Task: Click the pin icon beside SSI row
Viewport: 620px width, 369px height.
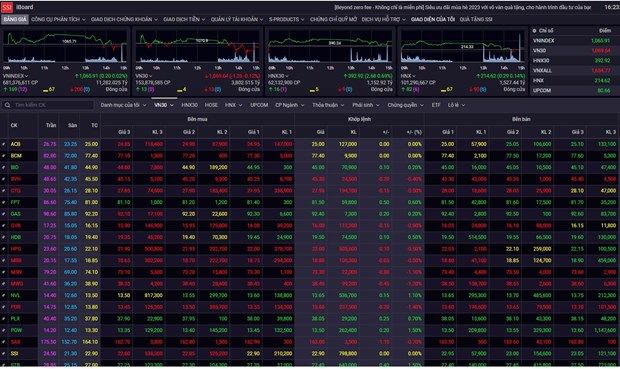Action: coord(4,354)
